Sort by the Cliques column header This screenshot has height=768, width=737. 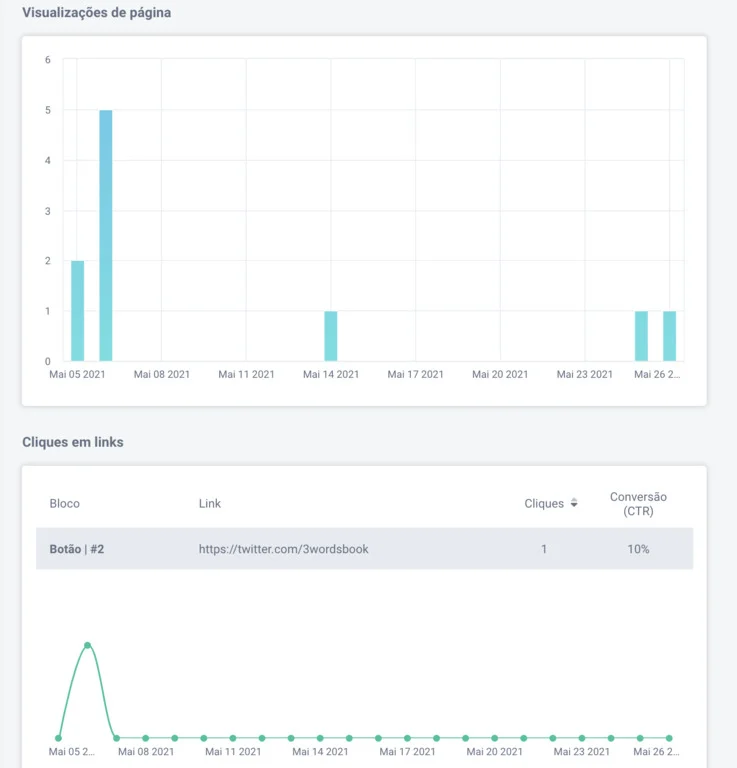pos(544,504)
